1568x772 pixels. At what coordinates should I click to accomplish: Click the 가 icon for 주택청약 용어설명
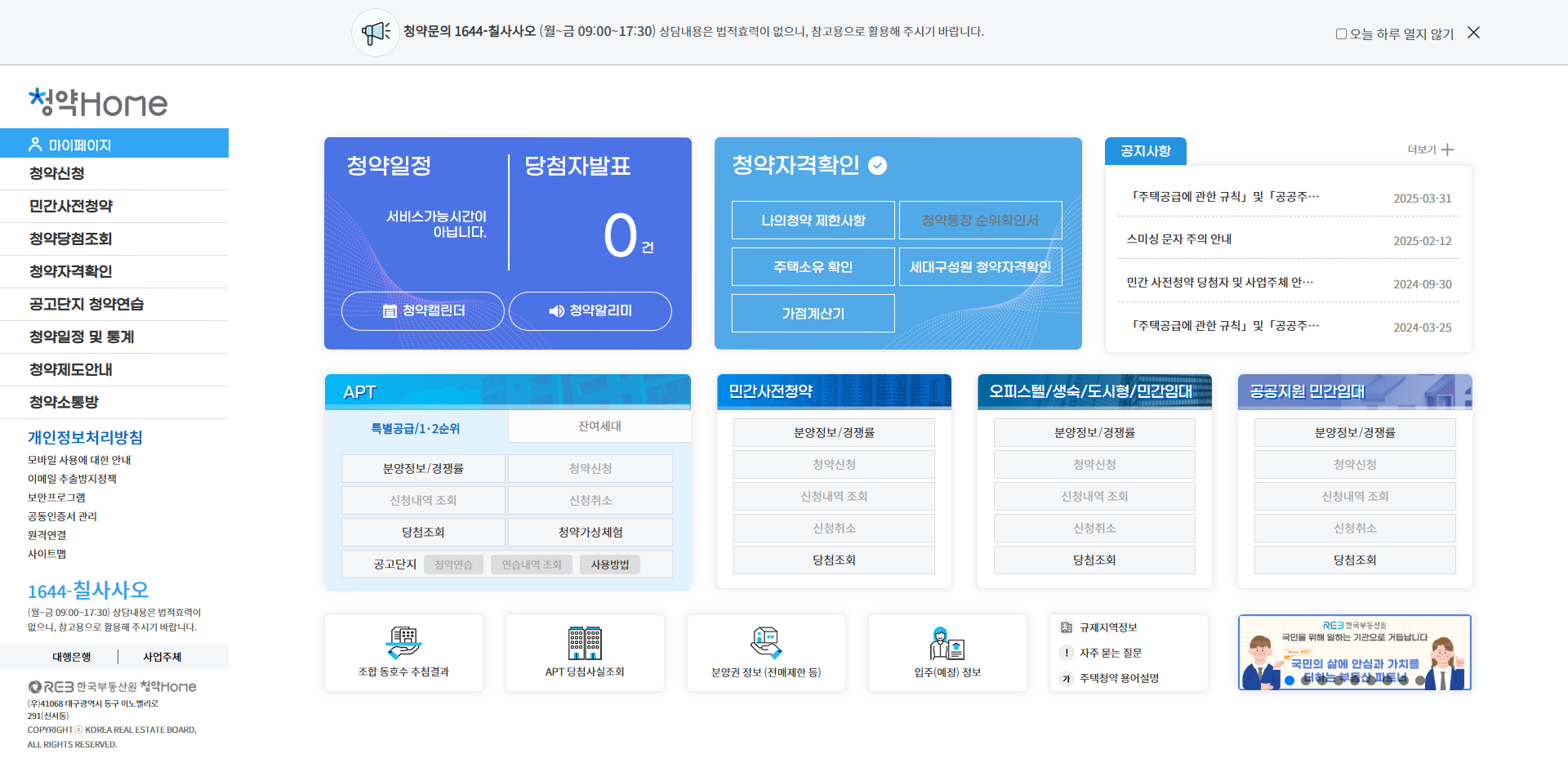click(x=1067, y=678)
